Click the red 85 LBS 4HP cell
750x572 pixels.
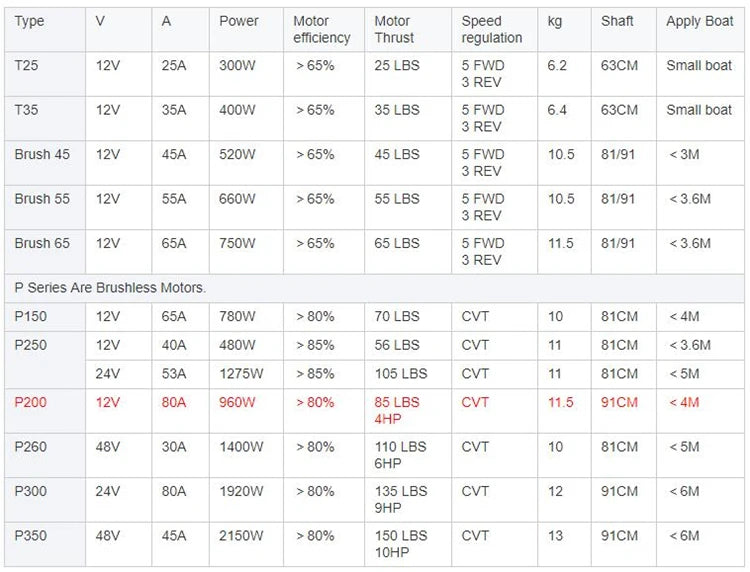tap(398, 410)
